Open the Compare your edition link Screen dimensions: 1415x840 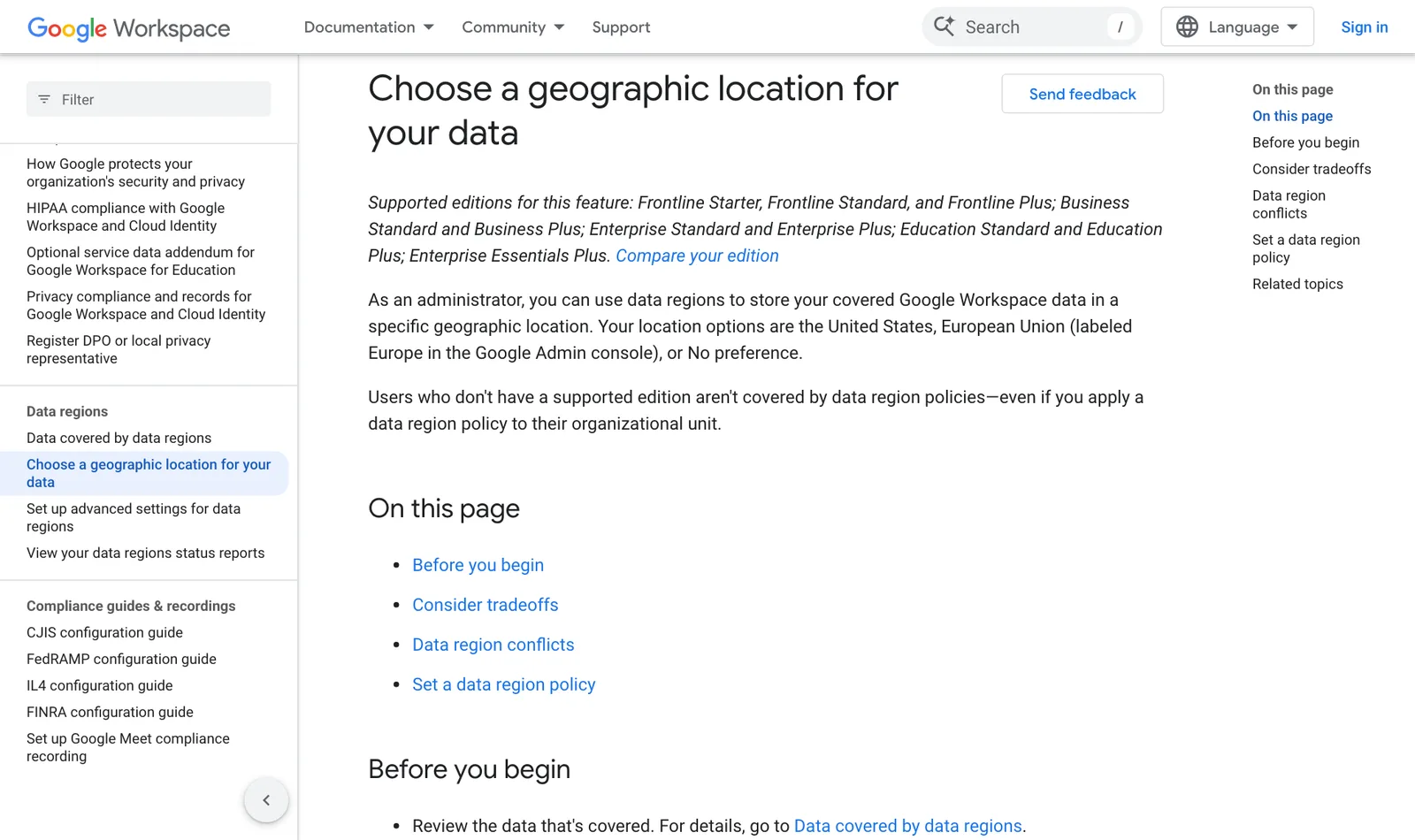(697, 256)
